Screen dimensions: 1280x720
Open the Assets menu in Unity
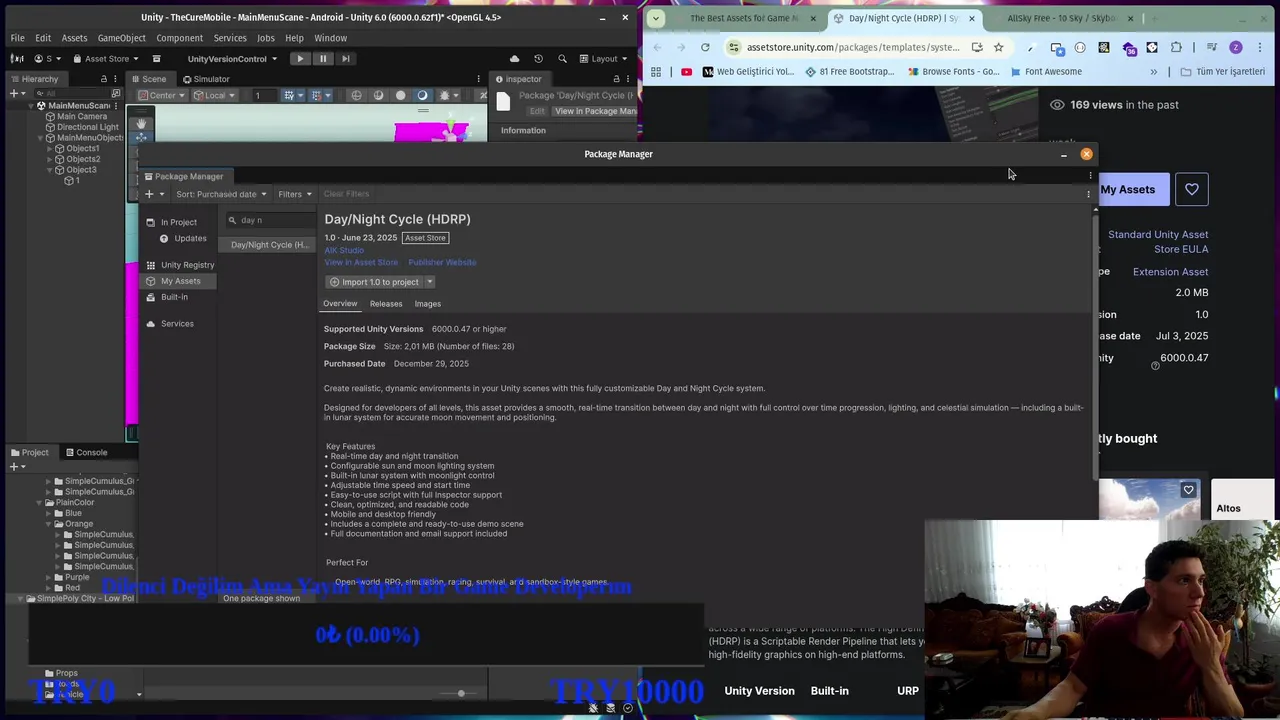tap(74, 38)
